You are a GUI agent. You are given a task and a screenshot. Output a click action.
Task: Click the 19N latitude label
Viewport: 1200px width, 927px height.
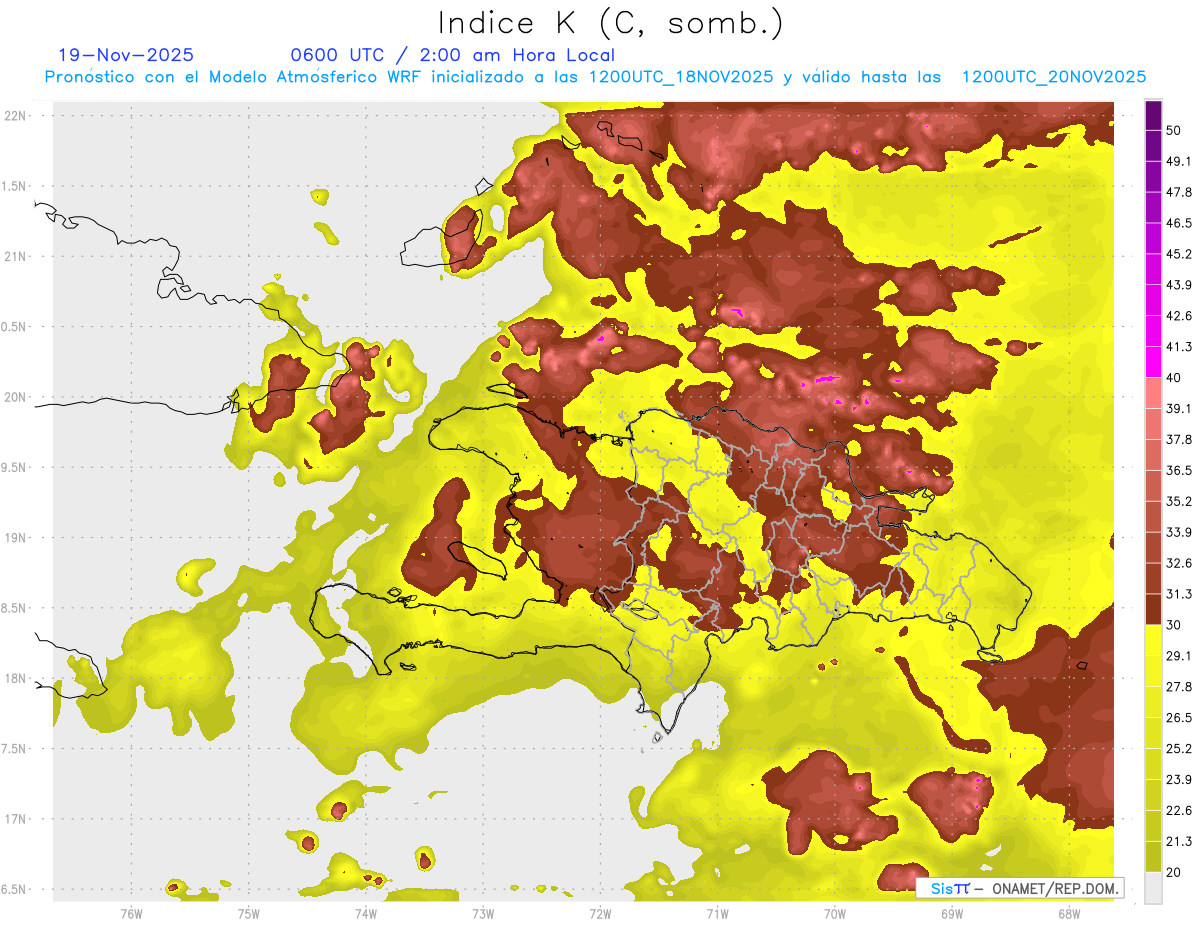point(17,538)
